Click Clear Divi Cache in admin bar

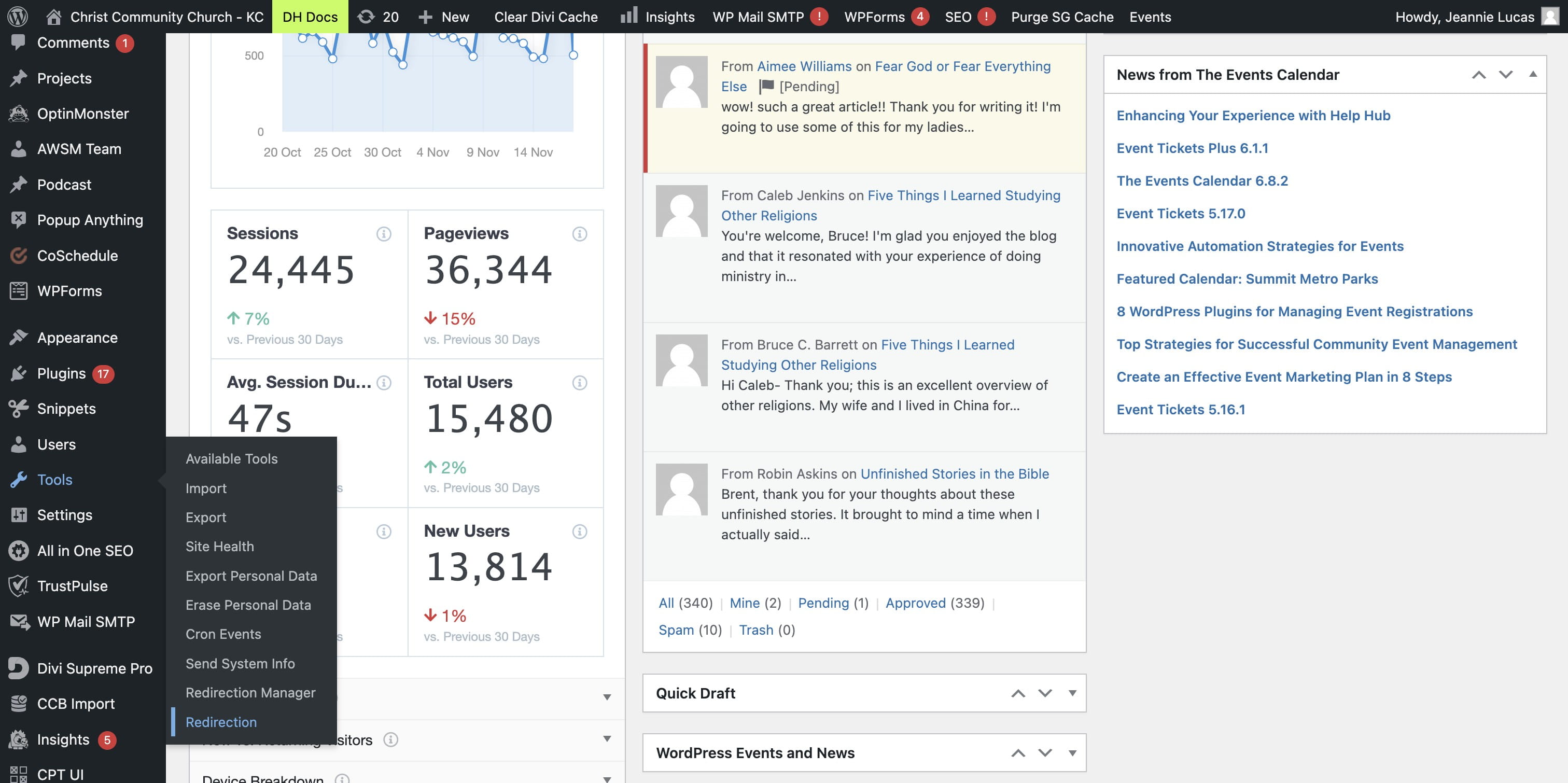point(546,17)
